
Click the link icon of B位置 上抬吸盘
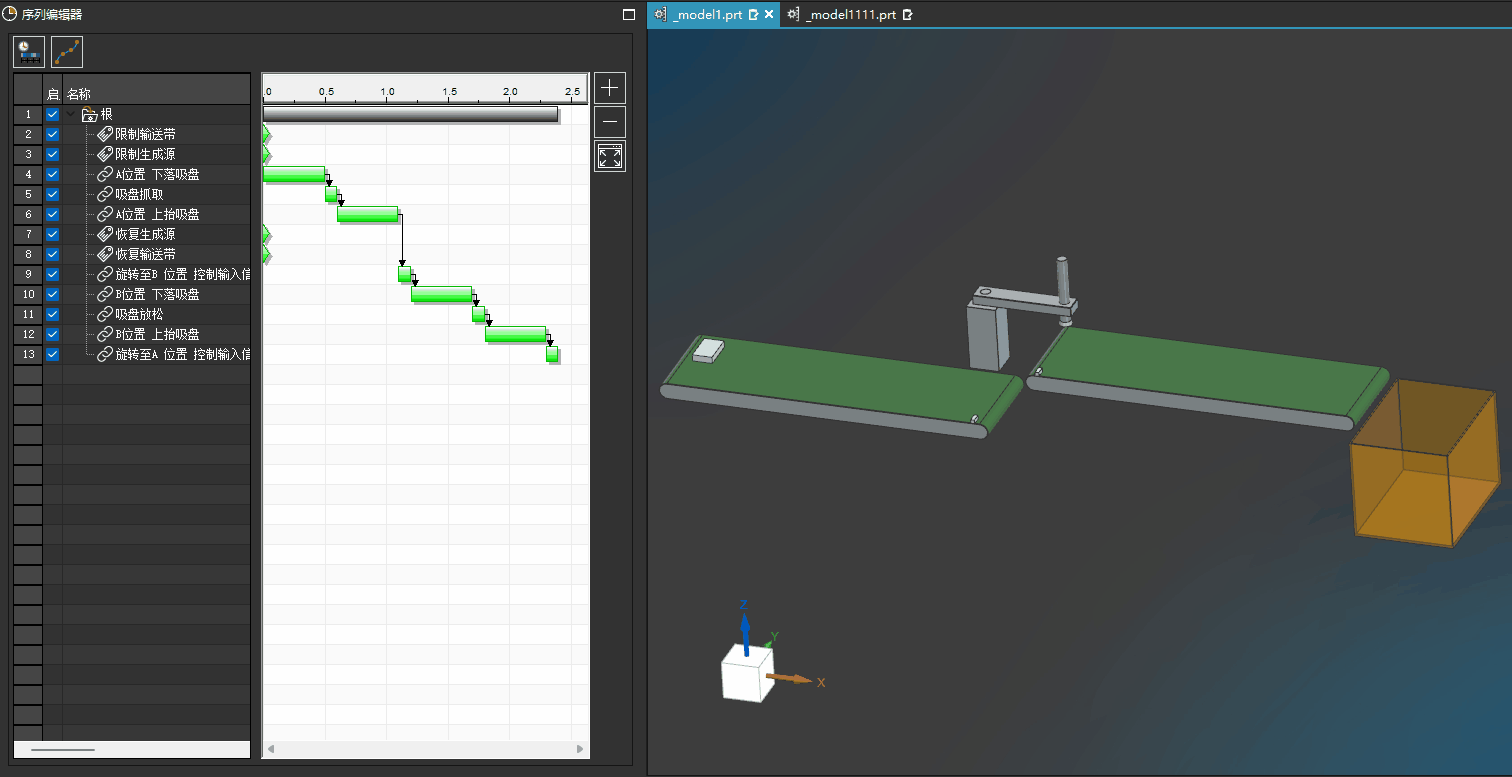105,334
